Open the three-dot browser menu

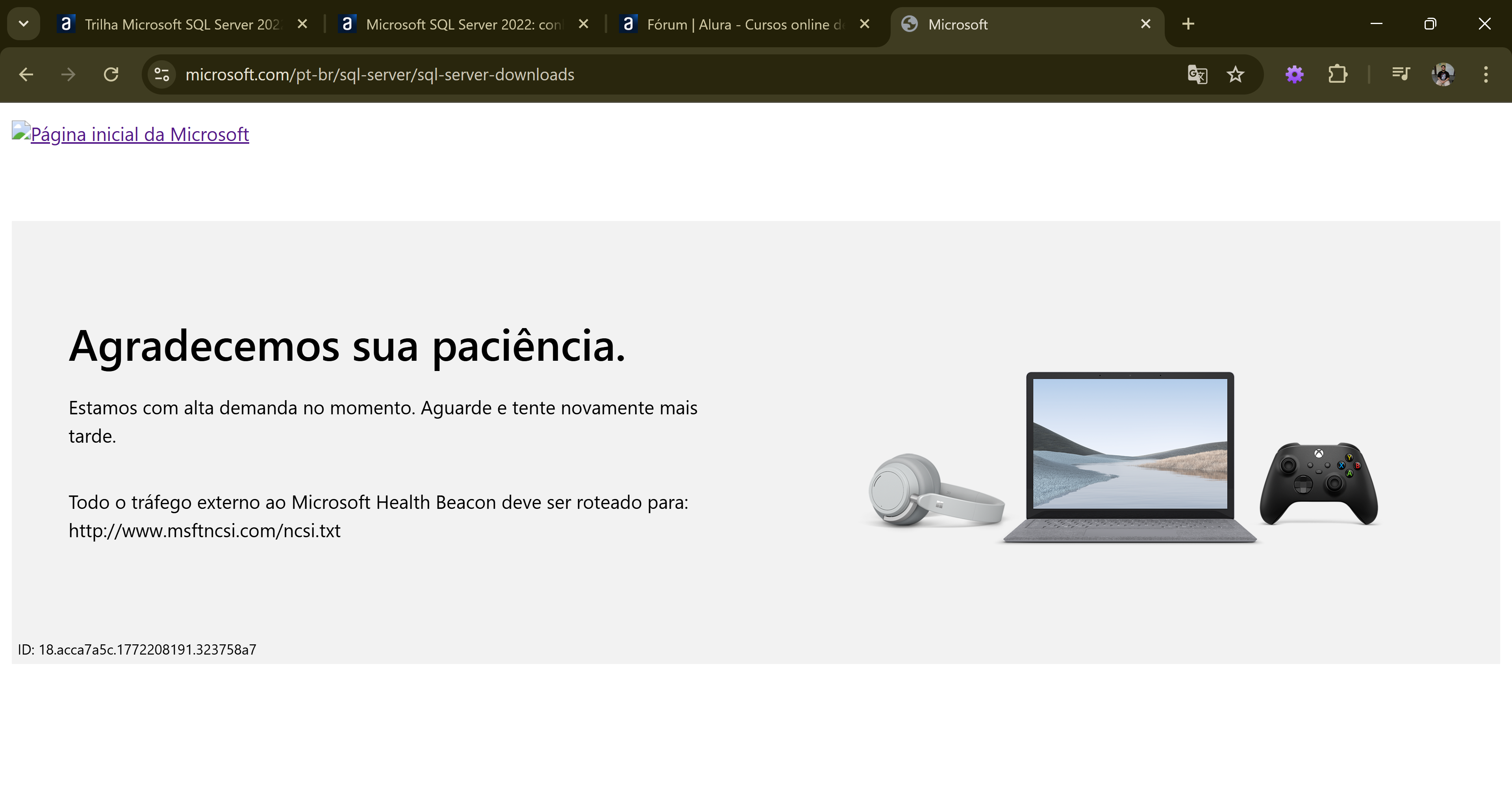click(1486, 74)
